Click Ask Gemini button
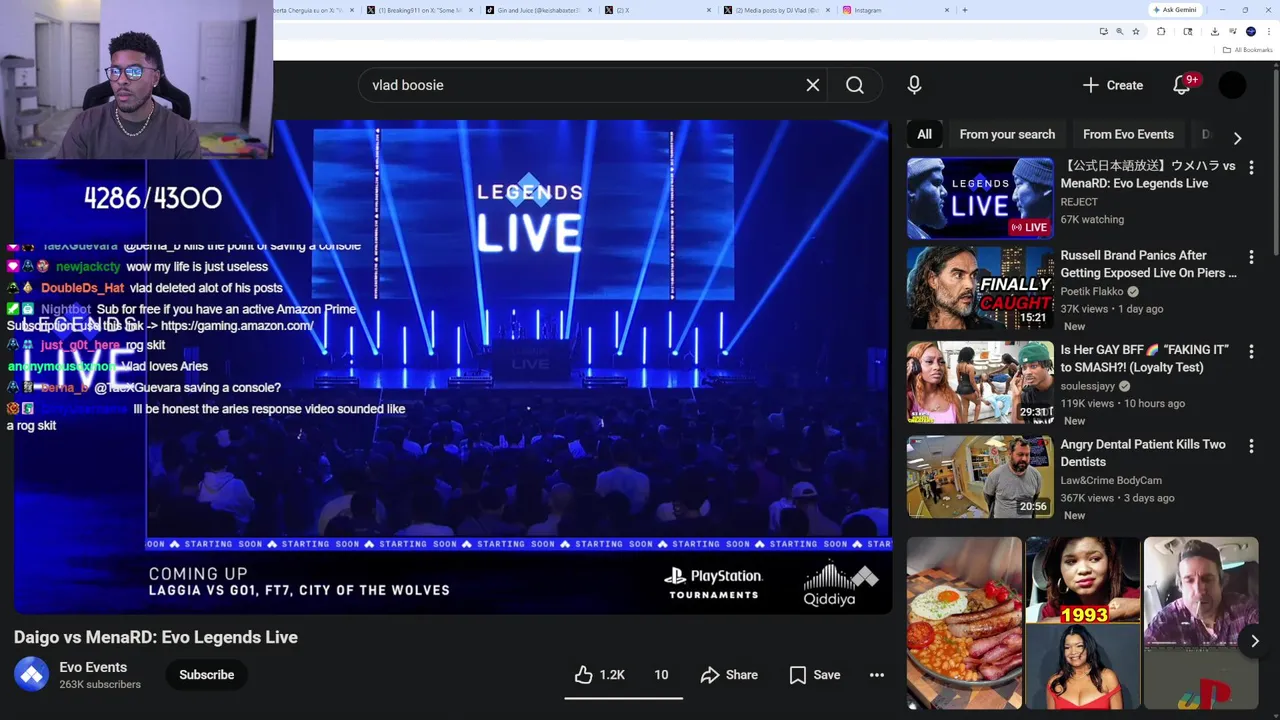Image resolution: width=1280 pixels, height=720 pixels. [x=1175, y=10]
